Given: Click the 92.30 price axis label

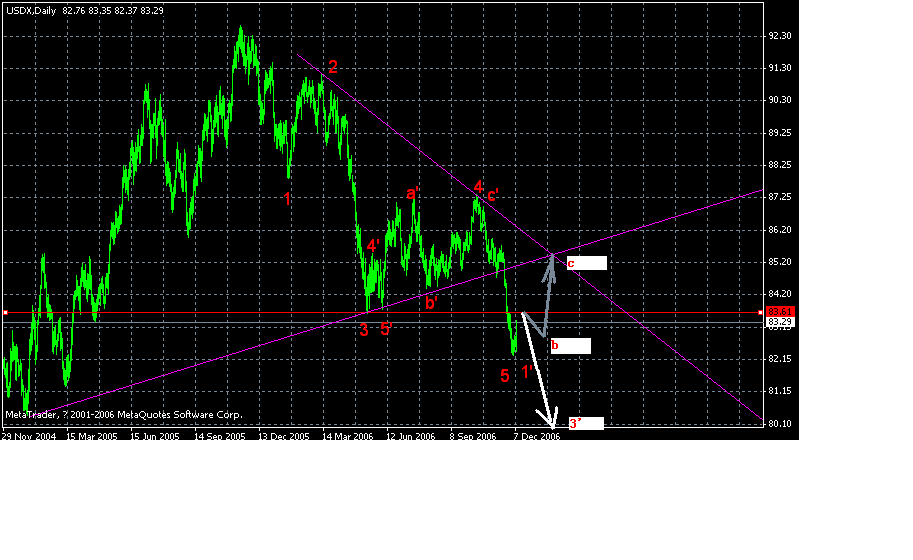Looking at the screenshot, I should click(x=780, y=36).
